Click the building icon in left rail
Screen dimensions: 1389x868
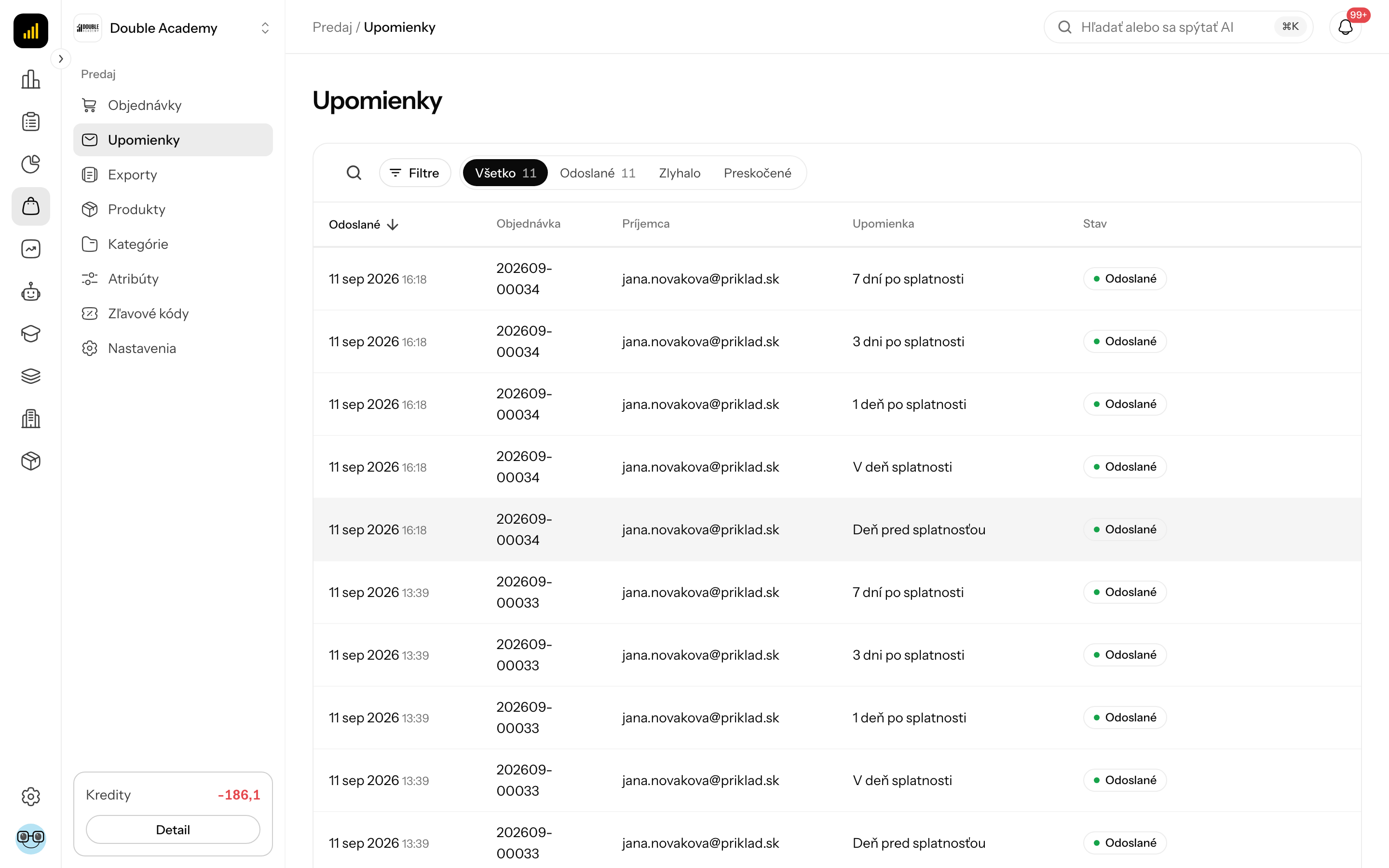pos(30,419)
